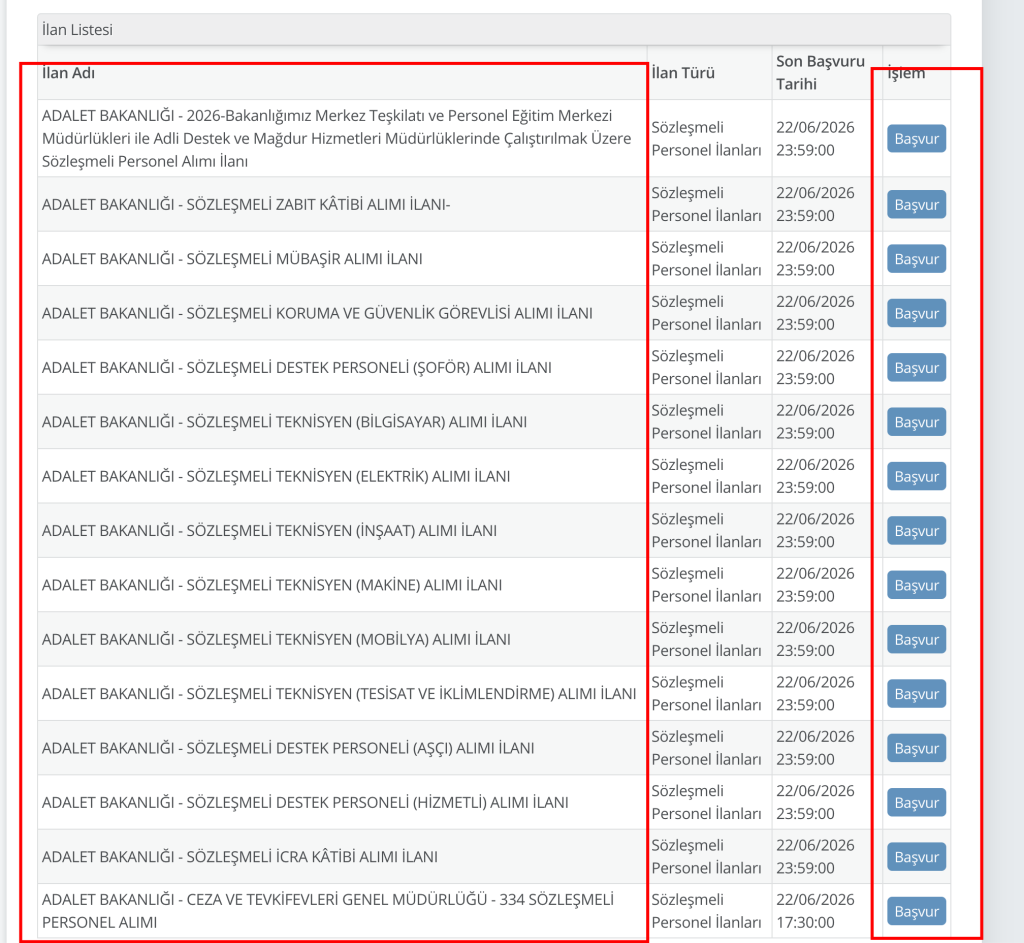The height and width of the screenshot is (943, 1024).
Task: Select the İşlem column header
Action: coord(906,72)
